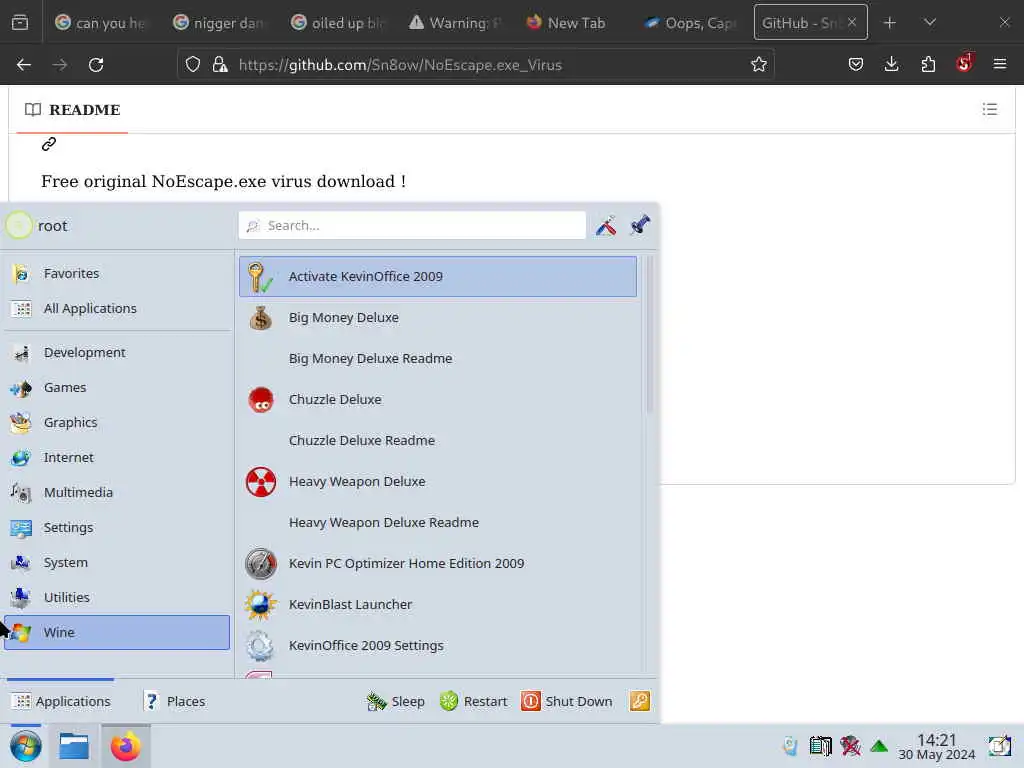Viewport: 1024px width, 768px height.
Task: Click the start menu launcher button
Action: click(26, 746)
